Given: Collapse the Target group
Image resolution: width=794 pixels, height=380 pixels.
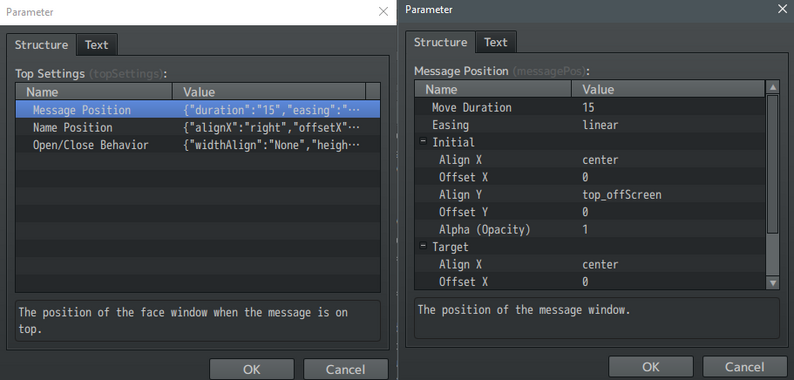Looking at the screenshot, I should click(x=423, y=247).
